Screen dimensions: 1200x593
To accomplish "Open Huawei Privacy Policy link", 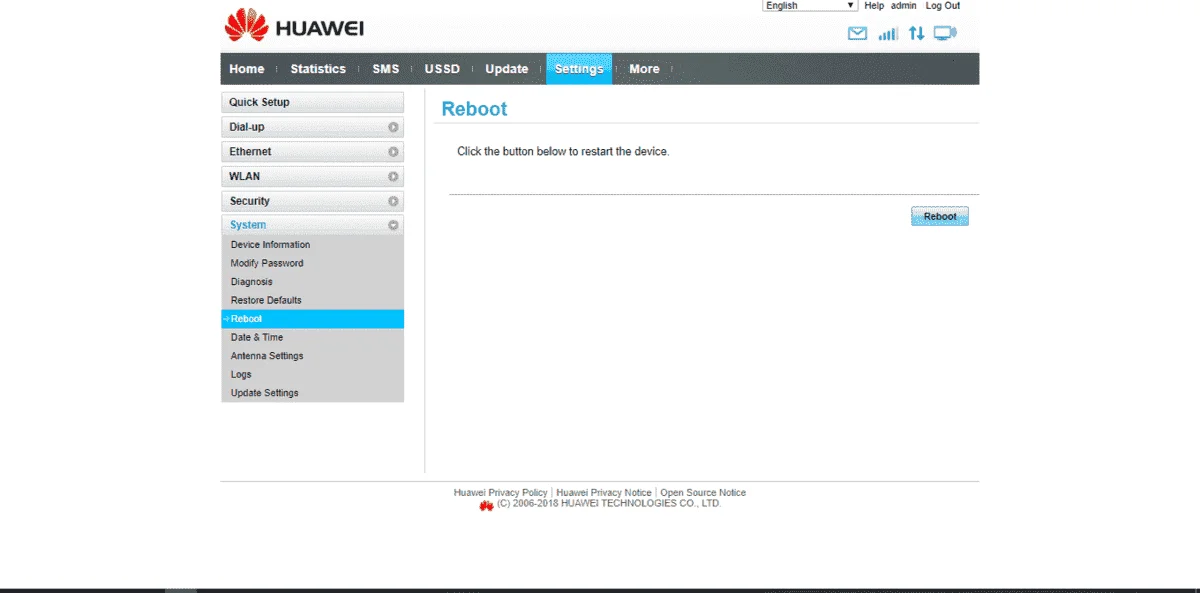I will pyautogui.click(x=501, y=493).
